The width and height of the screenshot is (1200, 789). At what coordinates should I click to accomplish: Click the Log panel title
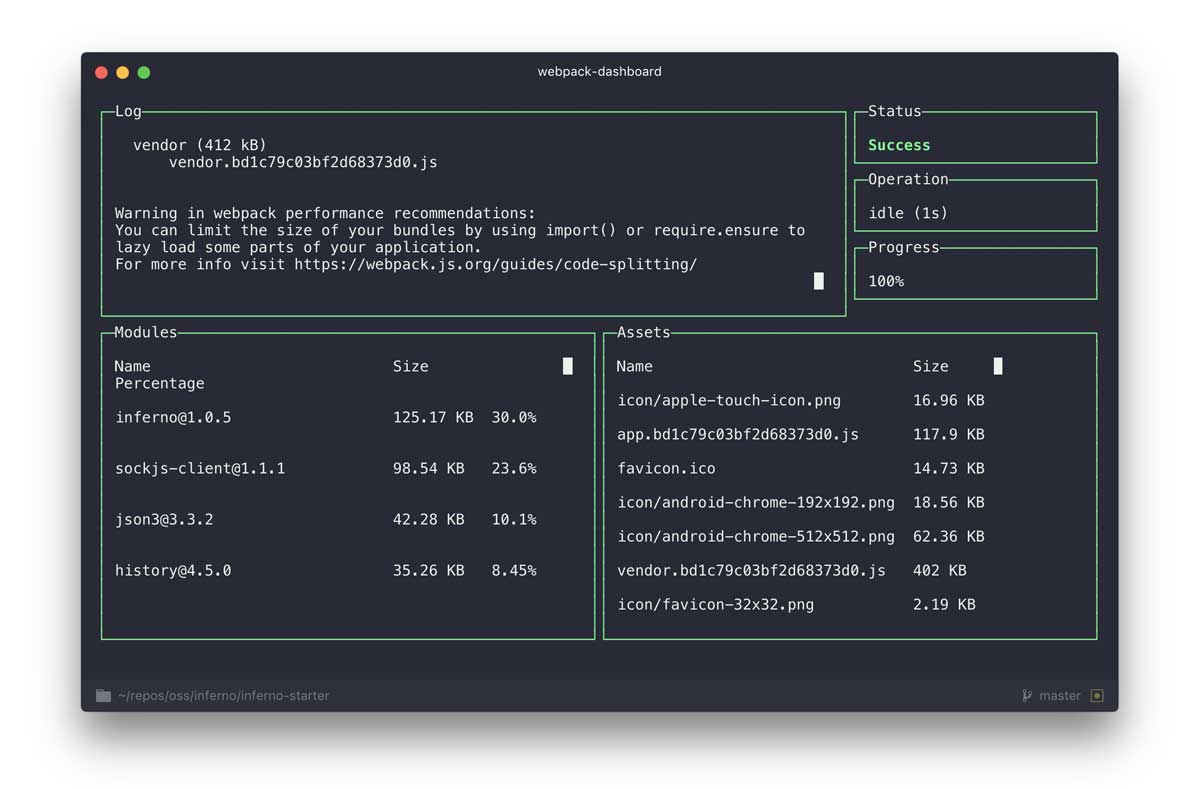(128, 111)
